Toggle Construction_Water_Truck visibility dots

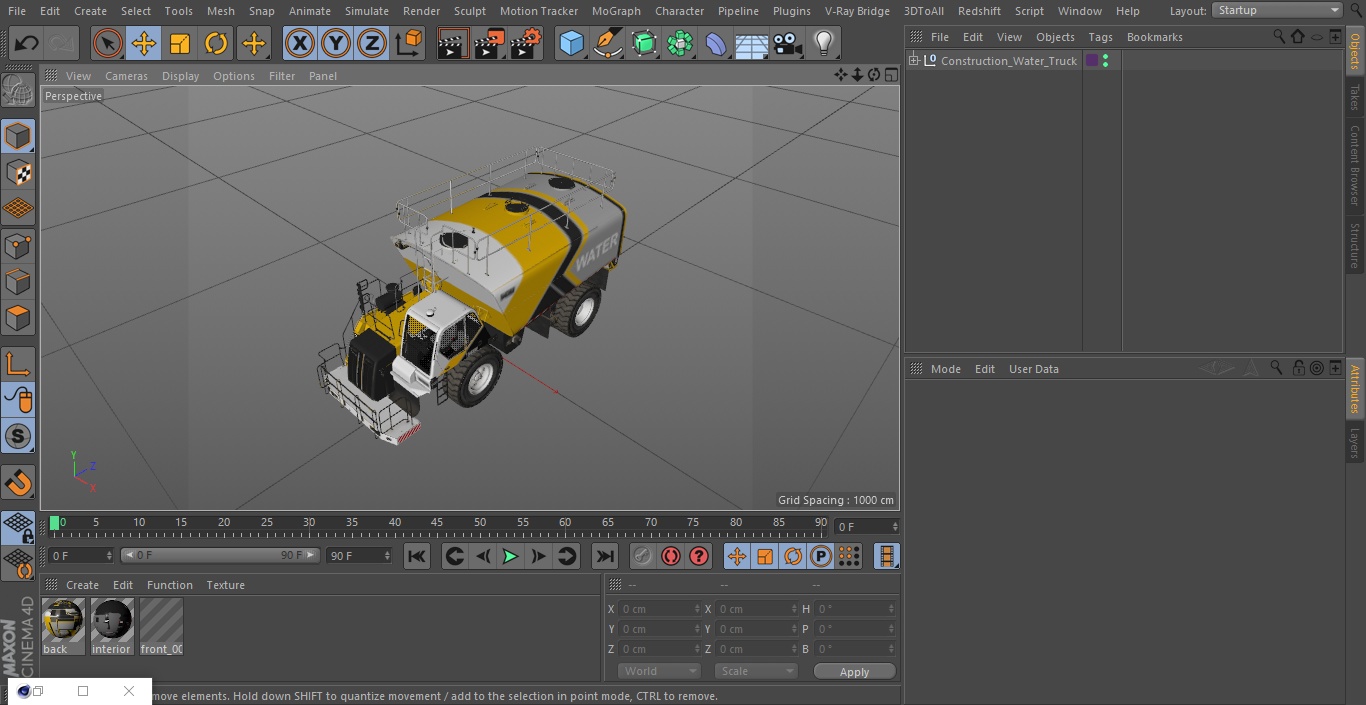[x=1105, y=61]
